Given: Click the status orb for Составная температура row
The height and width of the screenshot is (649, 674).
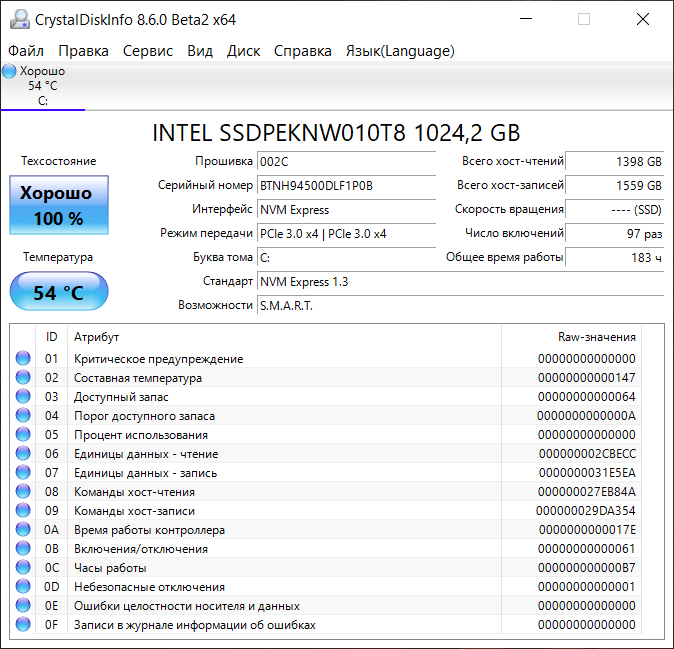Looking at the screenshot, I should point(23,378).
